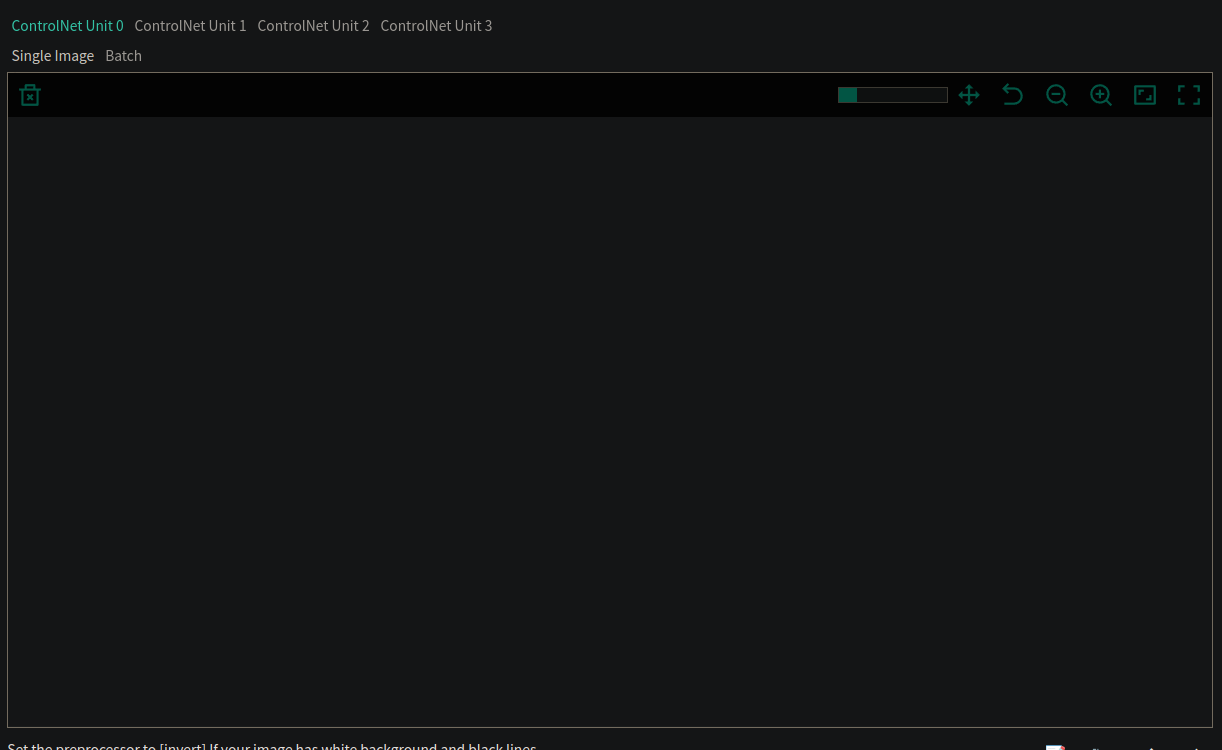Image resolution: width=1222 pixels, height=750 pixels.
Task: Expand canvas view to fullscreen
Action: point(1188,94)
